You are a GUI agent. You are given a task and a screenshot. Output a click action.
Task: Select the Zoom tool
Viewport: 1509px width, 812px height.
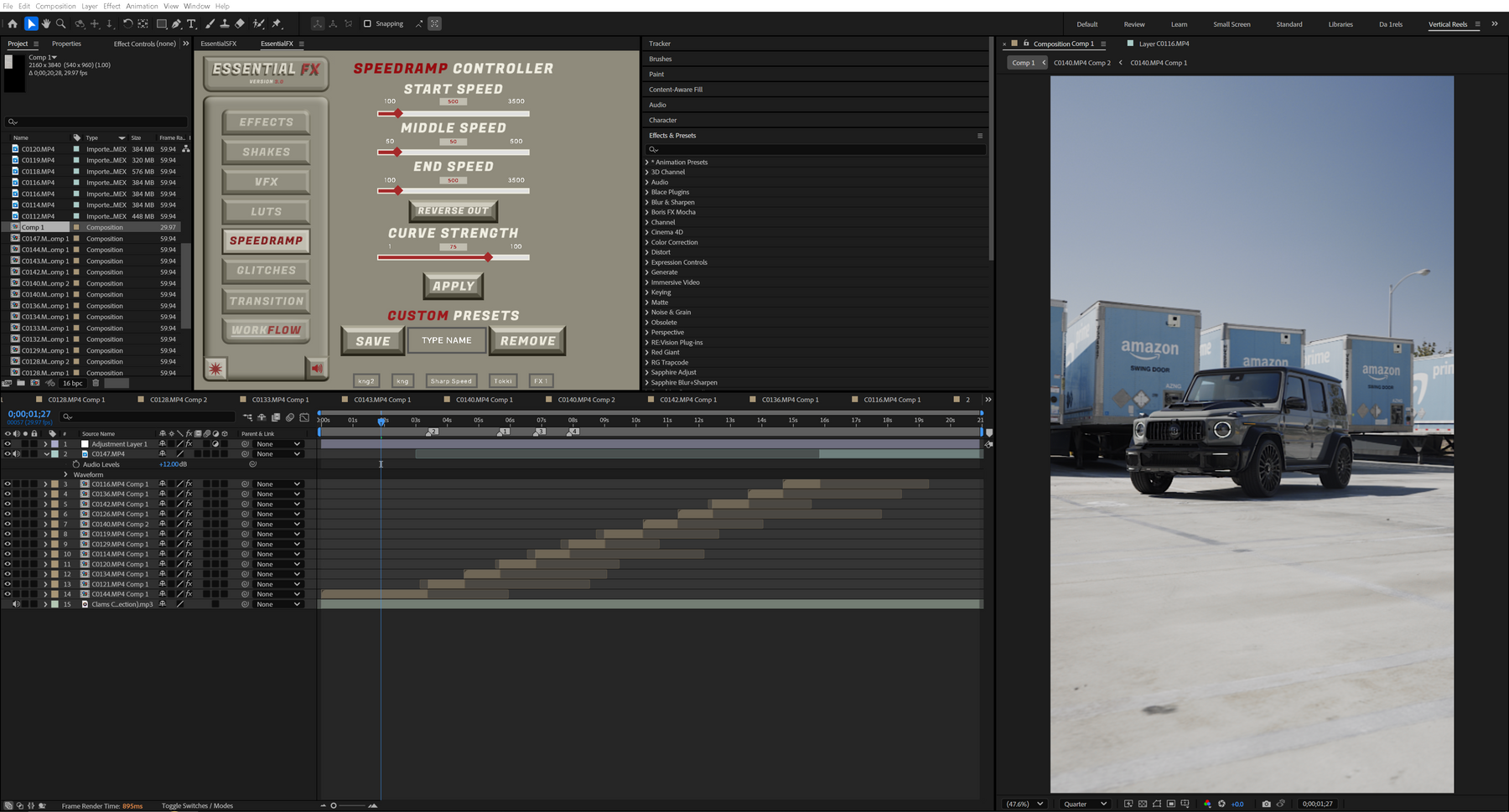tap(60, 23)
